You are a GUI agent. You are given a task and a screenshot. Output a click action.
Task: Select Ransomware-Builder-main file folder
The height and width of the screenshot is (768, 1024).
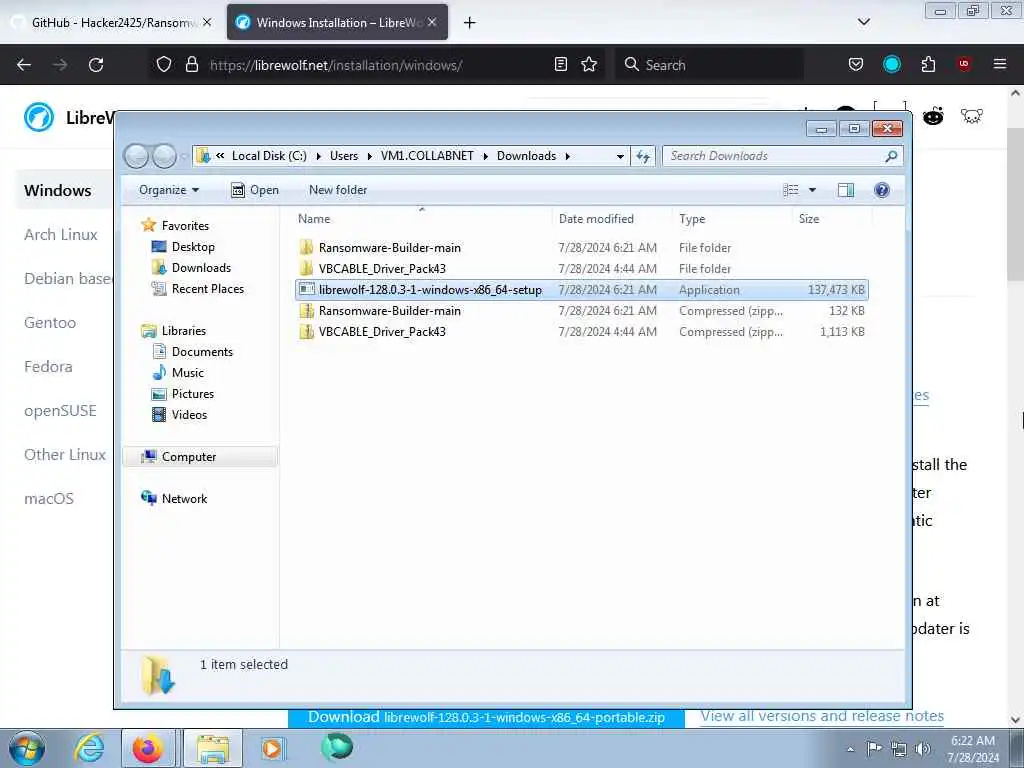(582, 248)
